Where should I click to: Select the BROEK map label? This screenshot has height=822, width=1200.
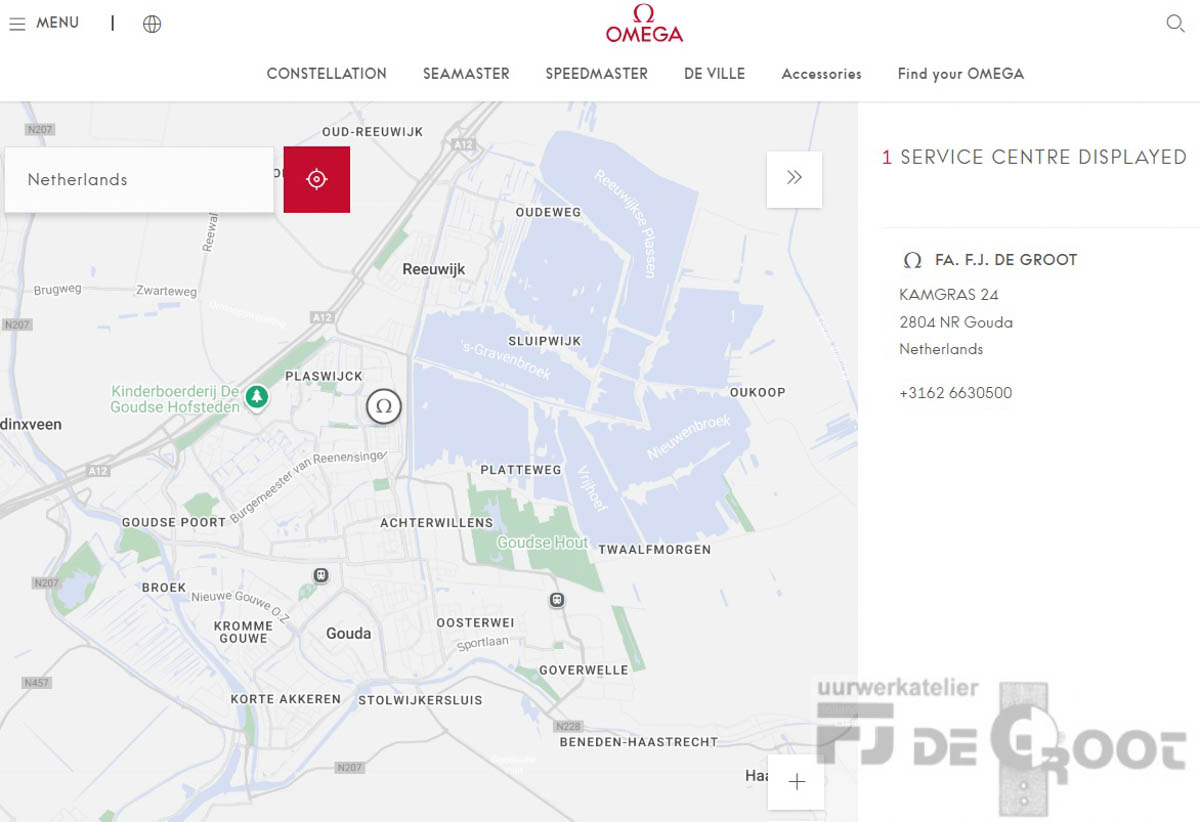tap(164, 588)
